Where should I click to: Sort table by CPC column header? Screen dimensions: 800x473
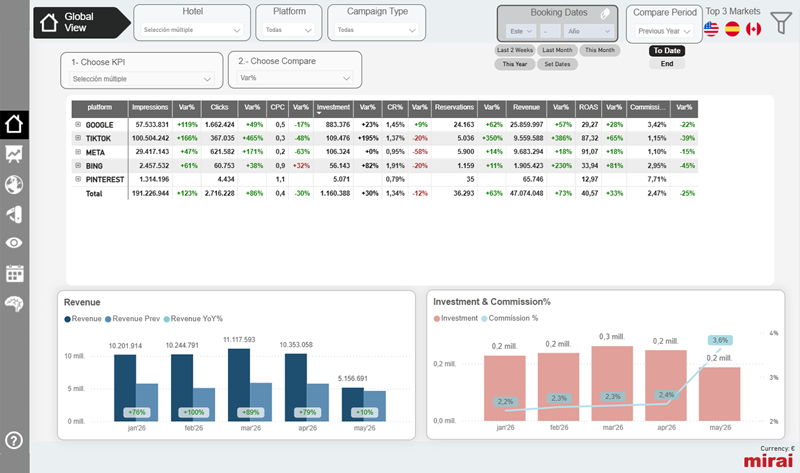278,108
